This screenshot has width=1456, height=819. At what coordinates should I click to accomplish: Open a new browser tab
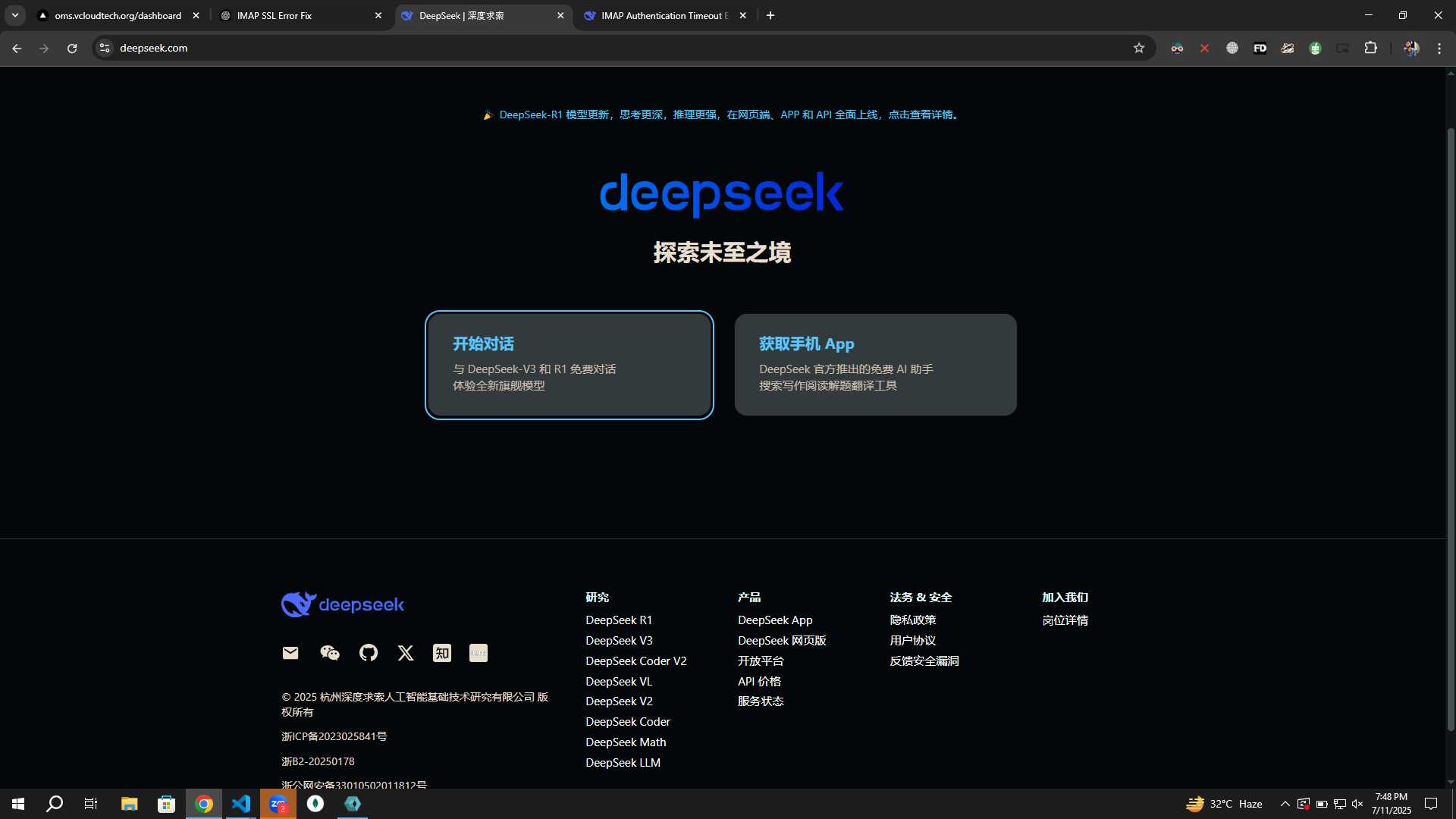pyautogui.click(x=770, y=15)
